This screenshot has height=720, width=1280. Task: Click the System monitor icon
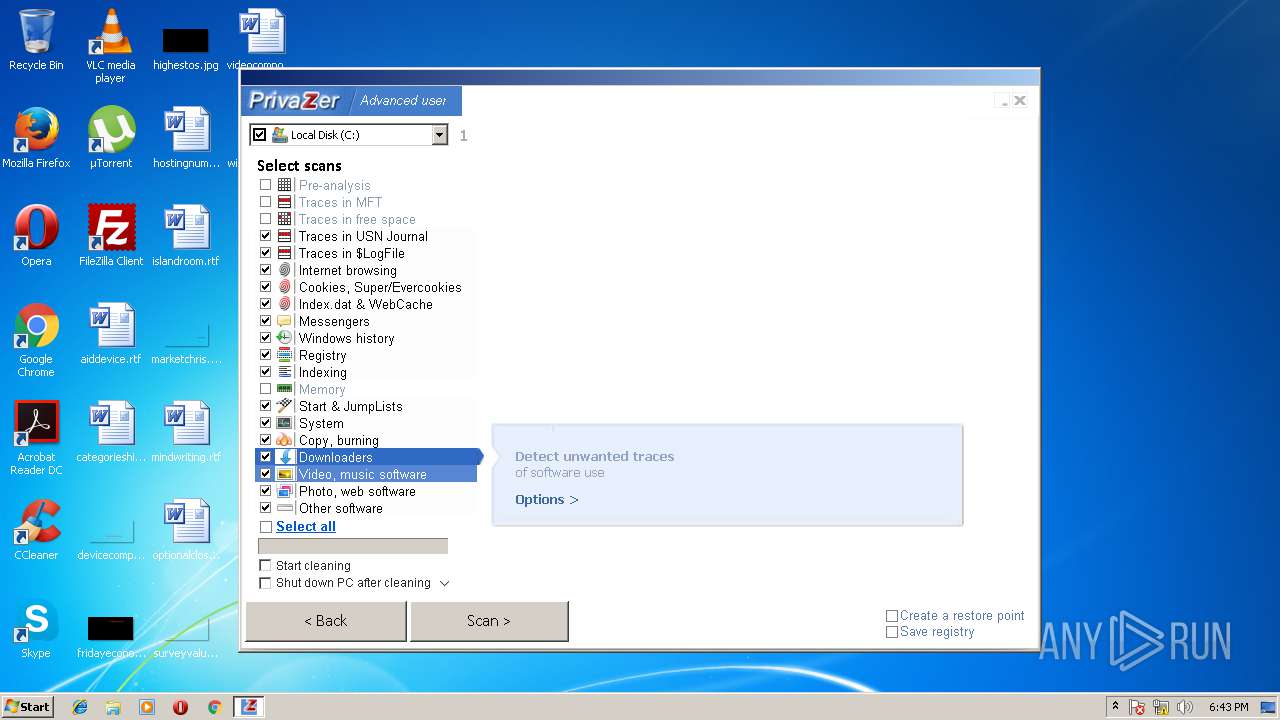[285, 423]
